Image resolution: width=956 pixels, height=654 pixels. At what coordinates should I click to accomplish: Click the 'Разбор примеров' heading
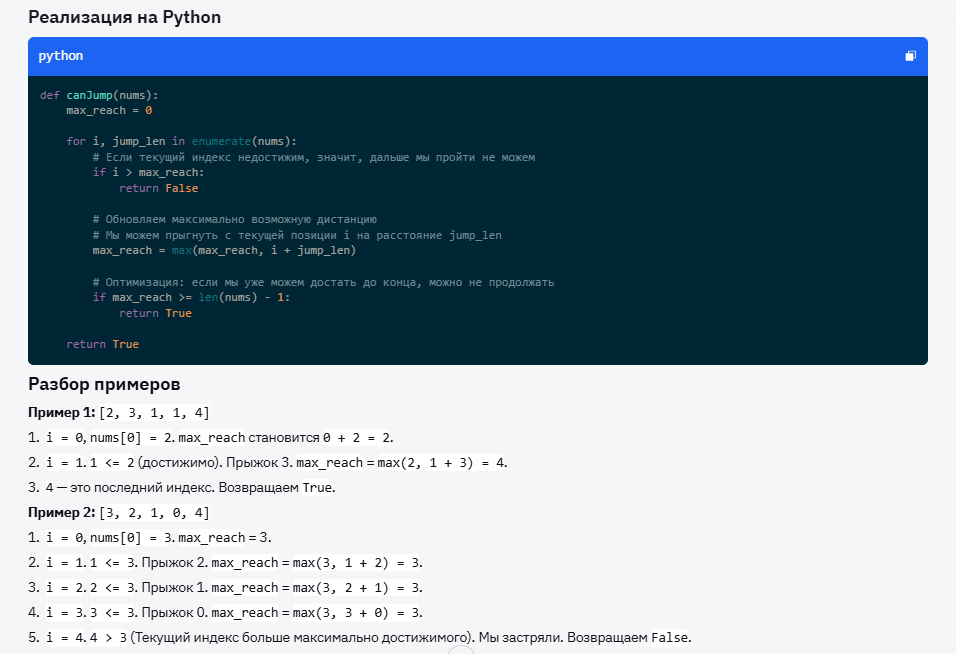tap(103, 385)
